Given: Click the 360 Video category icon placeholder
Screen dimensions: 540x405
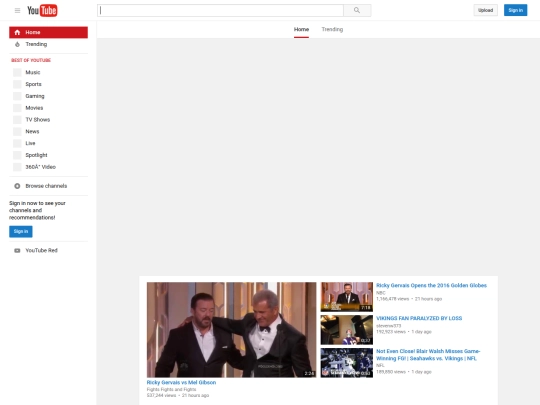Looking at the screenshot, I should pyautogui.click(x=17, y=167).
